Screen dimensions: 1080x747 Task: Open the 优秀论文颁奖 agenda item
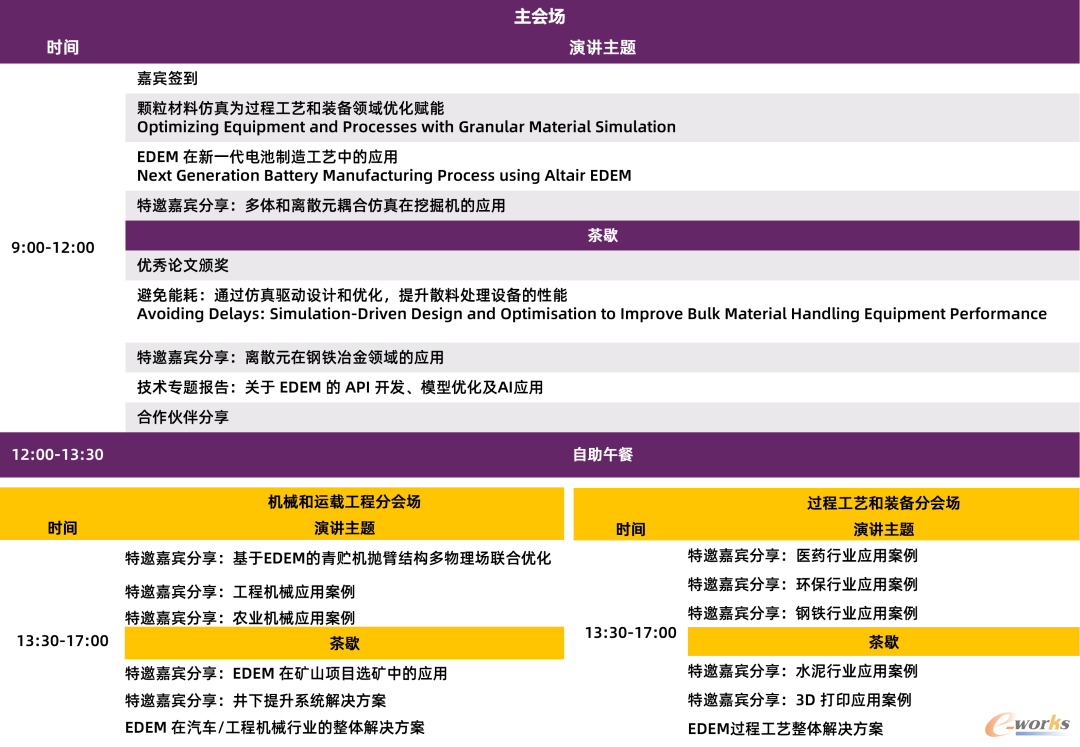tap(183, 265)
